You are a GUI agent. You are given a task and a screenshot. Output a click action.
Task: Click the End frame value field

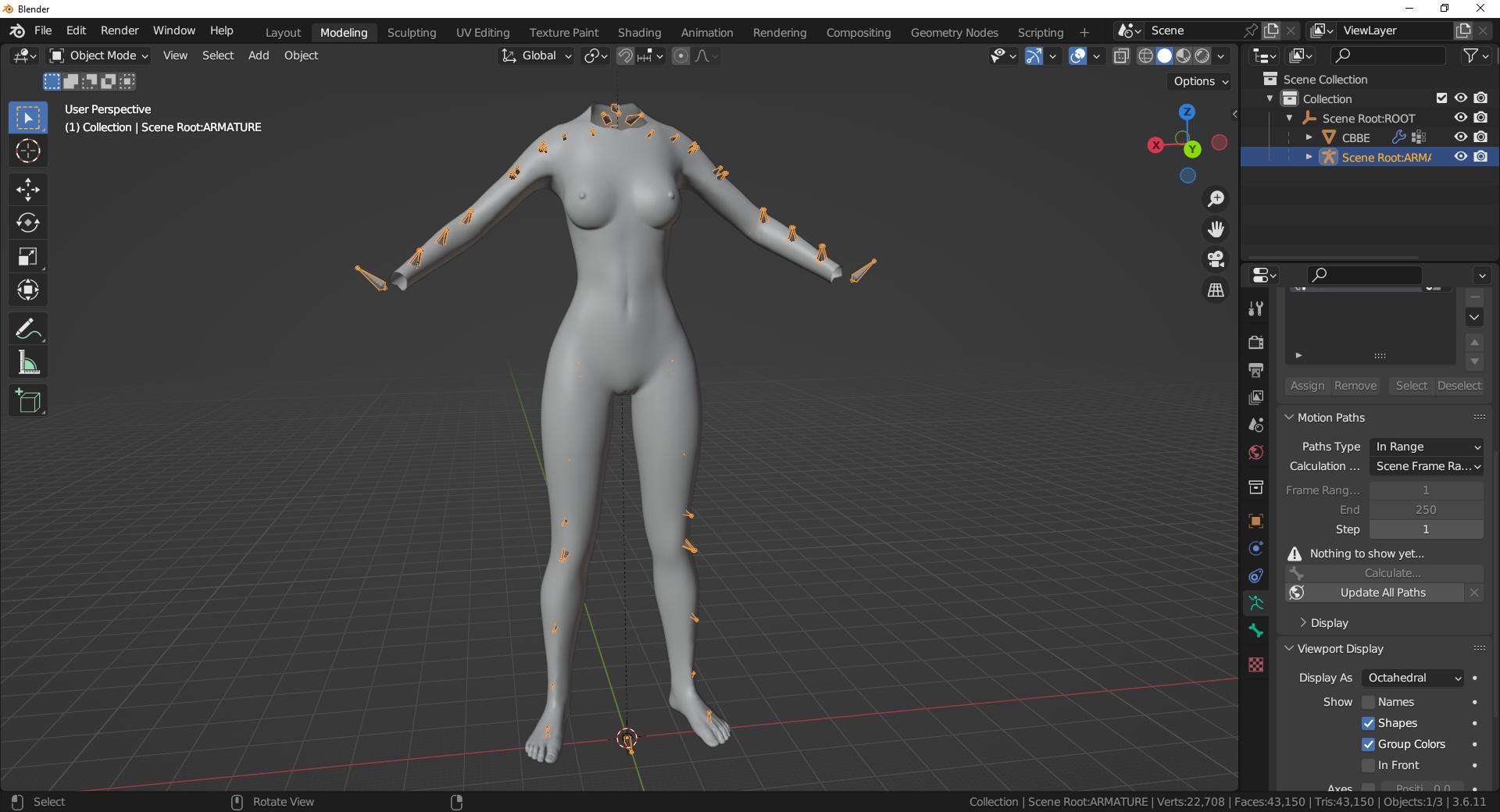tap(1426, 510)
